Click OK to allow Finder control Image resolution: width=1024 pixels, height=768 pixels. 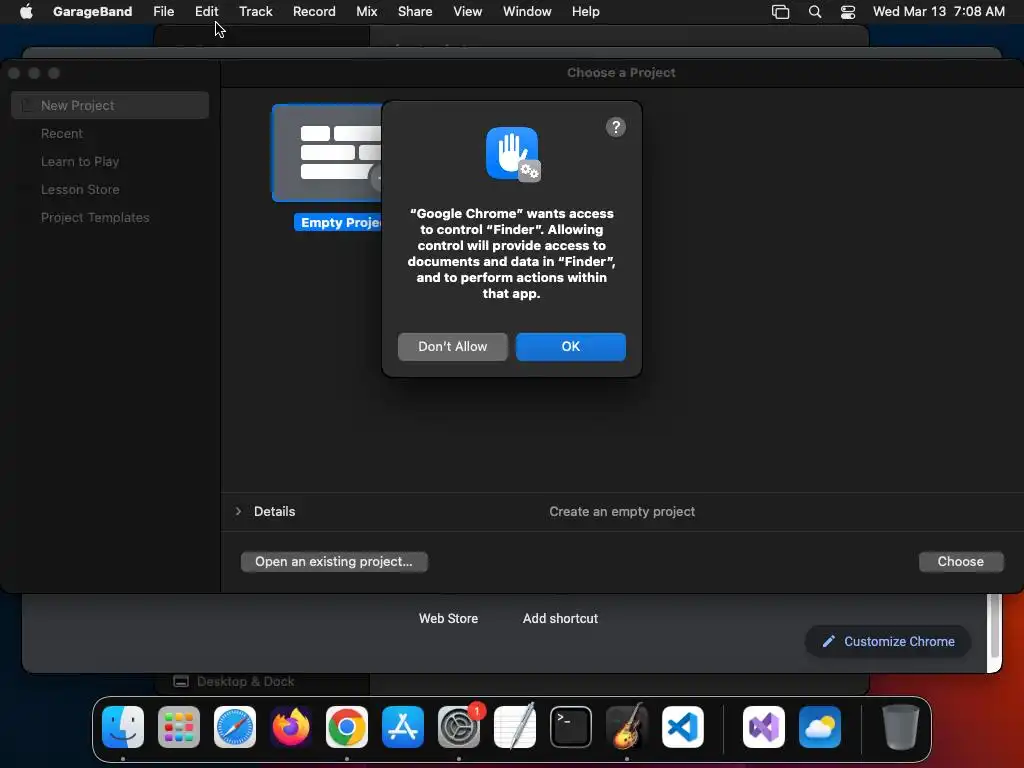pos(571,347)
